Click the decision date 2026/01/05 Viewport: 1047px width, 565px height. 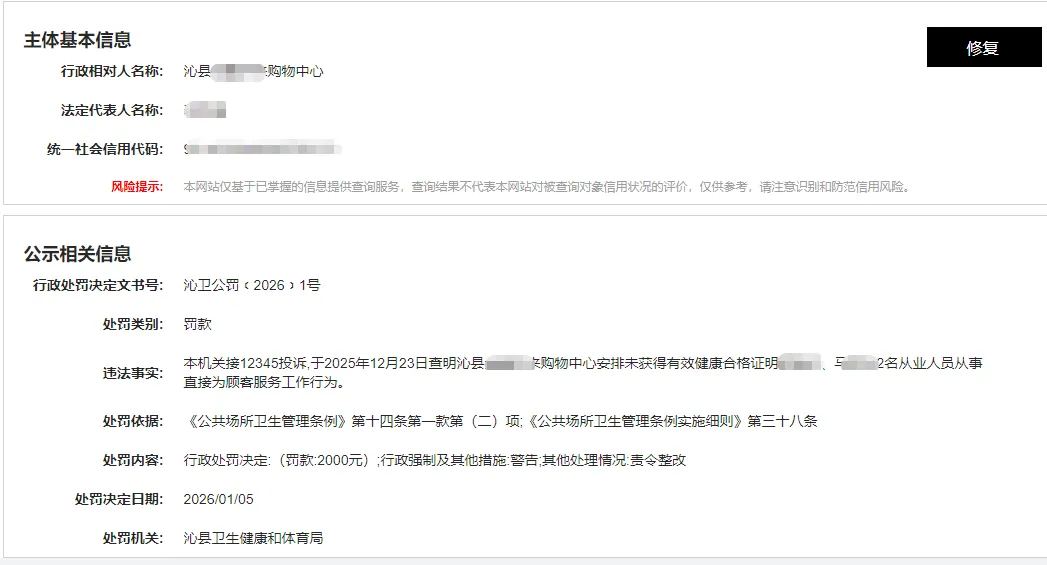[x=218, y=499]
